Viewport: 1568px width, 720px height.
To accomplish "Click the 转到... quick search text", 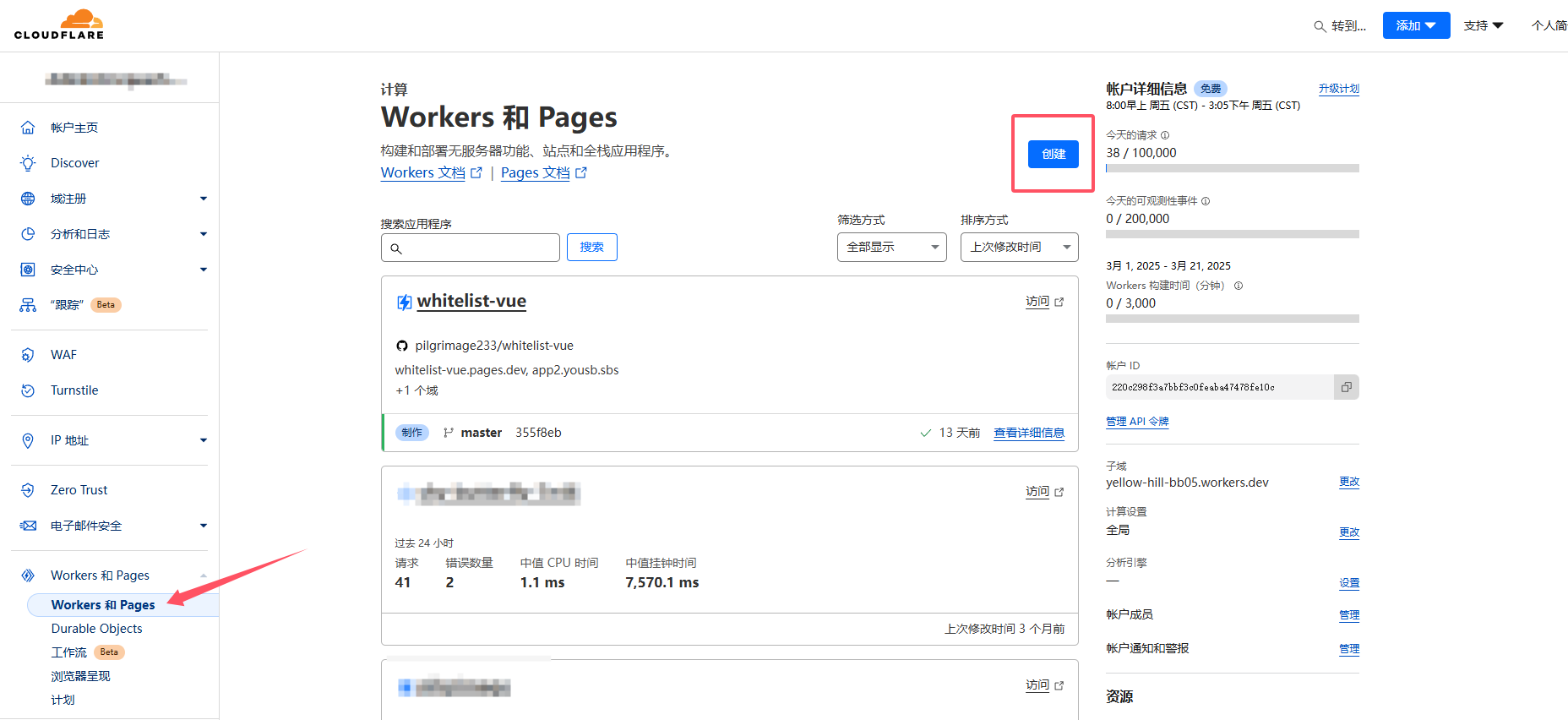I will tap(1348, 26).
